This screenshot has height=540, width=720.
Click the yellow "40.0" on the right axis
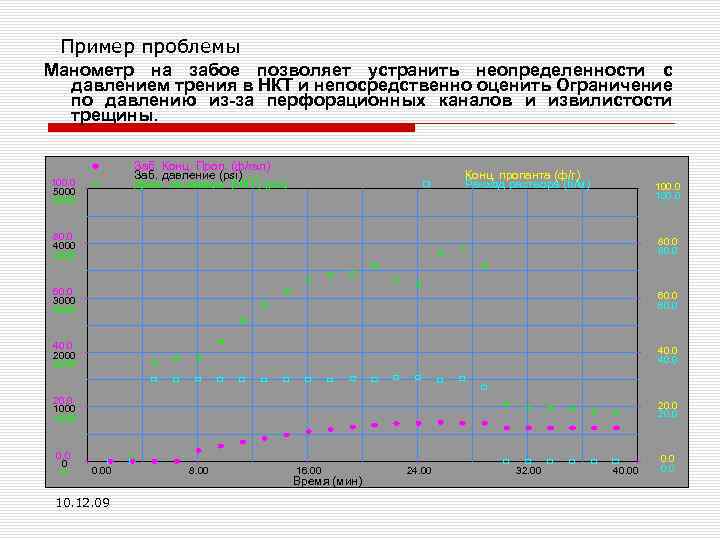point(668,351)
